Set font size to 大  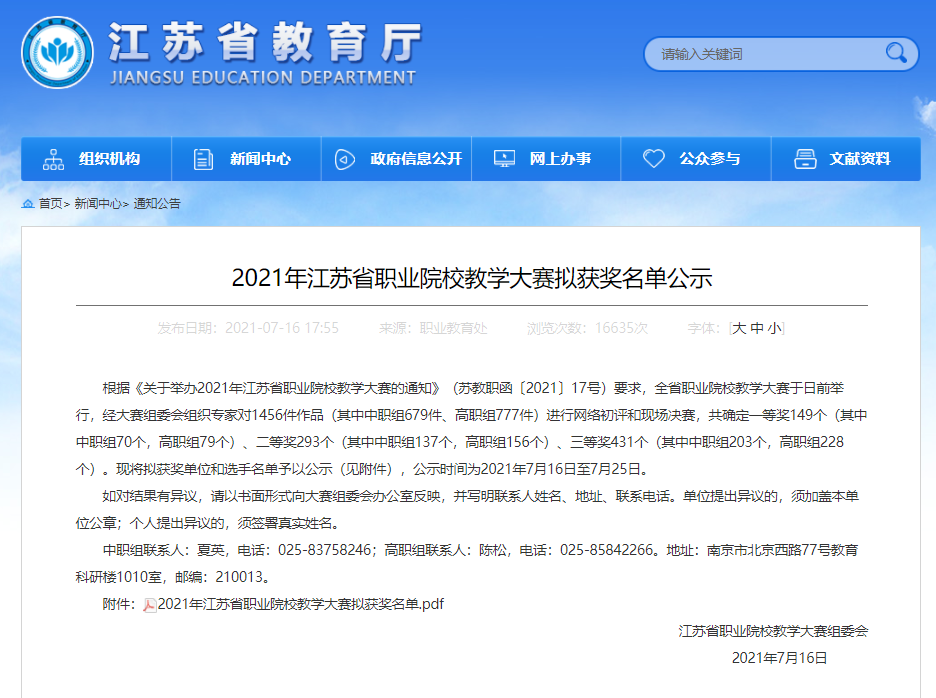[x=738, y=328]
